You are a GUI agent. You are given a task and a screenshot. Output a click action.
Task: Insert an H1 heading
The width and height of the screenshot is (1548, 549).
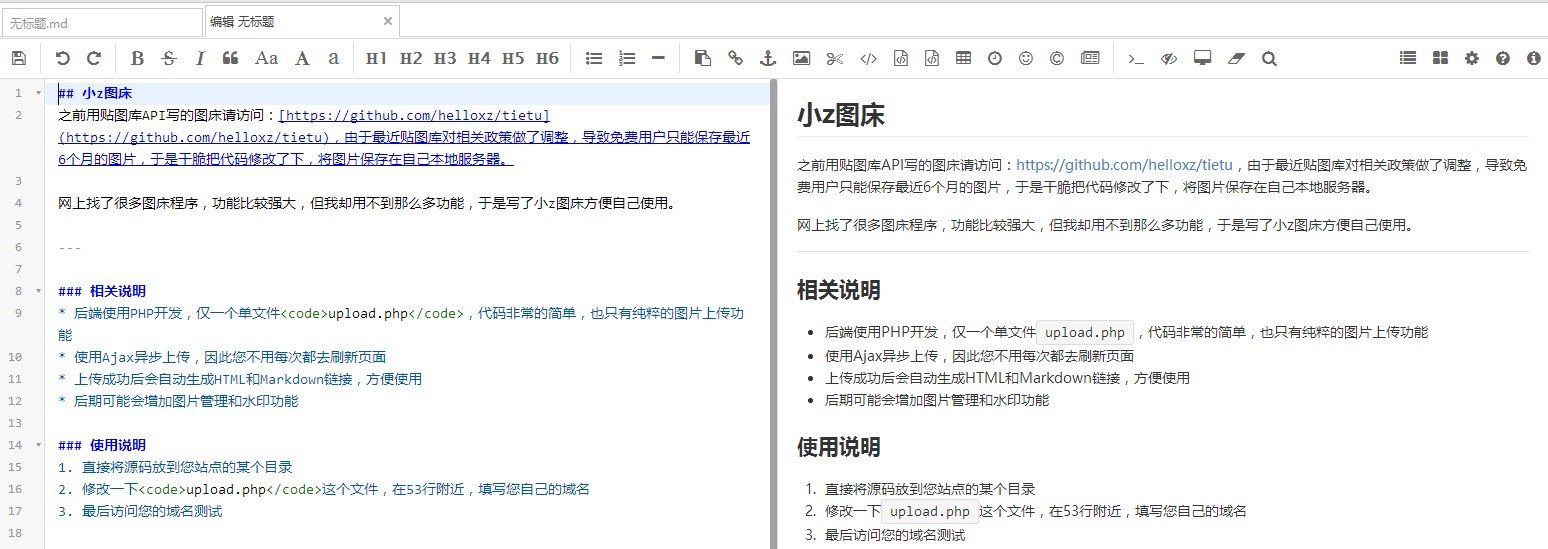(x=376, y=59)
